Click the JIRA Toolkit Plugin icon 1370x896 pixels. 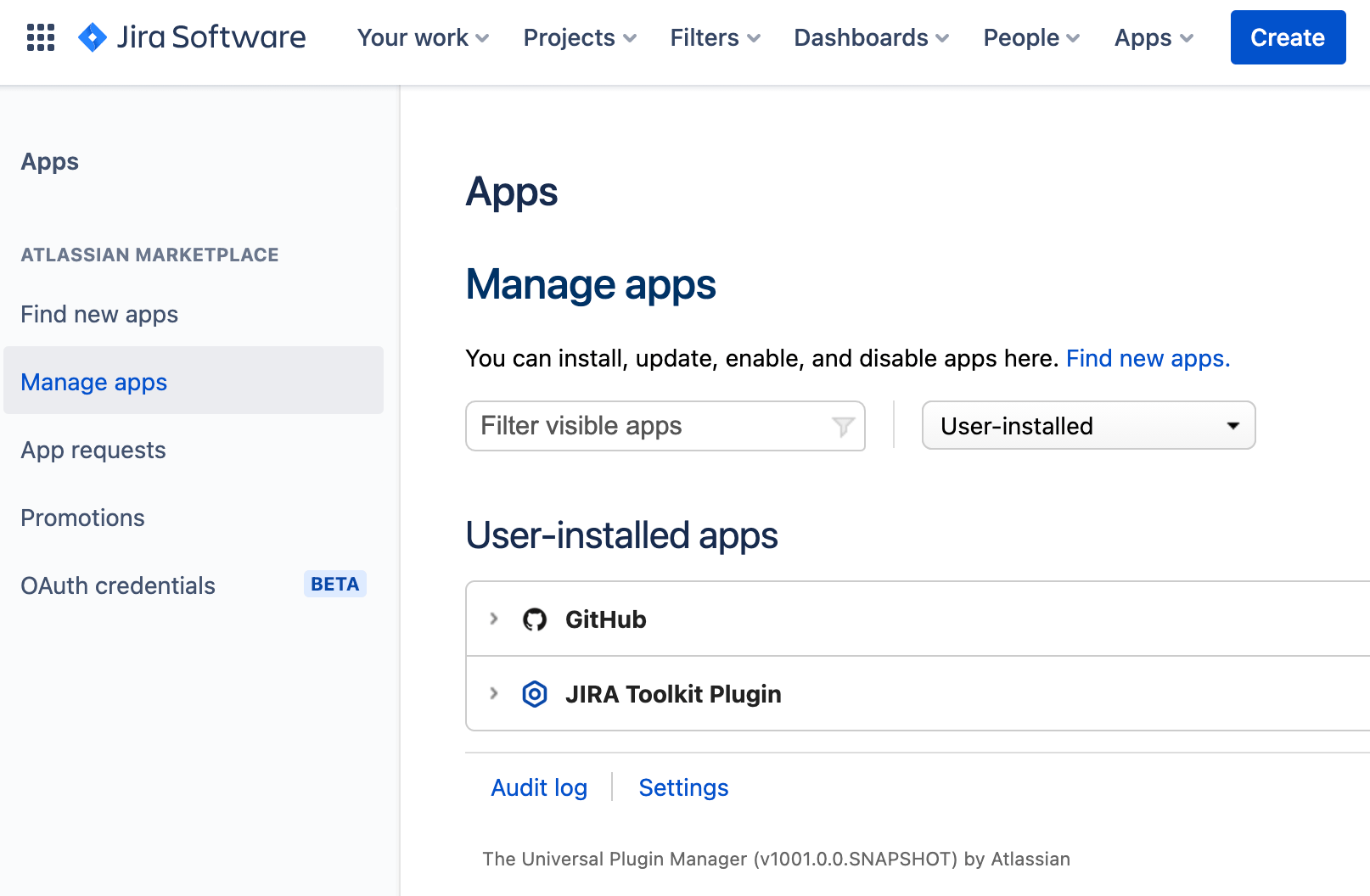[x=536, y=694]
